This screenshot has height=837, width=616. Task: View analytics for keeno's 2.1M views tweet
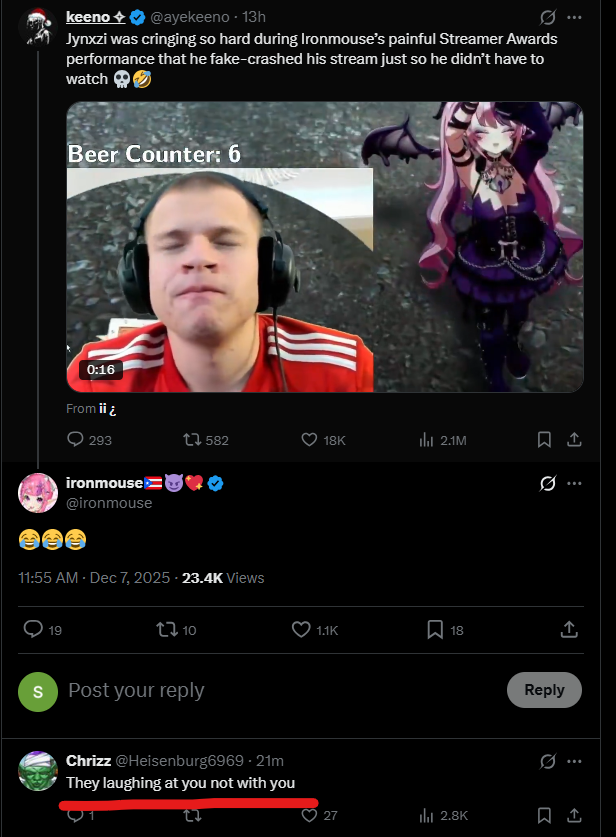(x=425, y=440)
